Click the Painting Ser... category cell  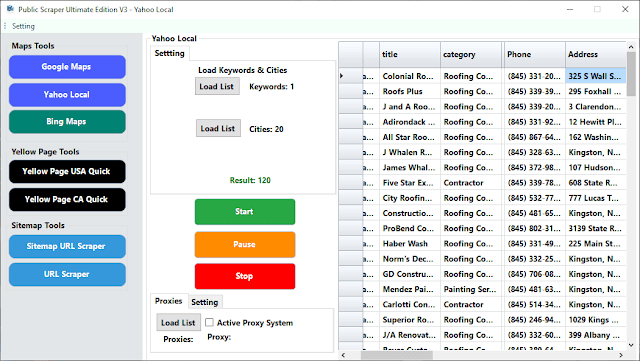click(x=471, y=290)
